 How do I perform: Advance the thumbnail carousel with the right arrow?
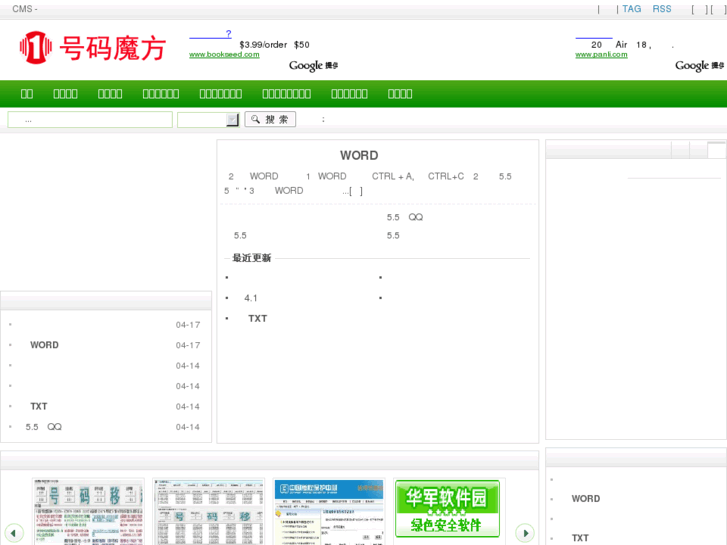tap(524, 533)
